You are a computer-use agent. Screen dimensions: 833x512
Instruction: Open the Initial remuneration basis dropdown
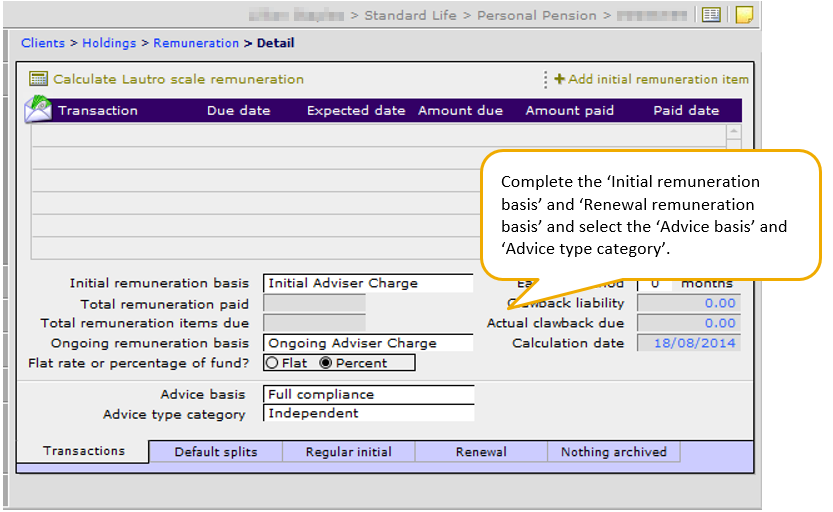pos(368,283)
